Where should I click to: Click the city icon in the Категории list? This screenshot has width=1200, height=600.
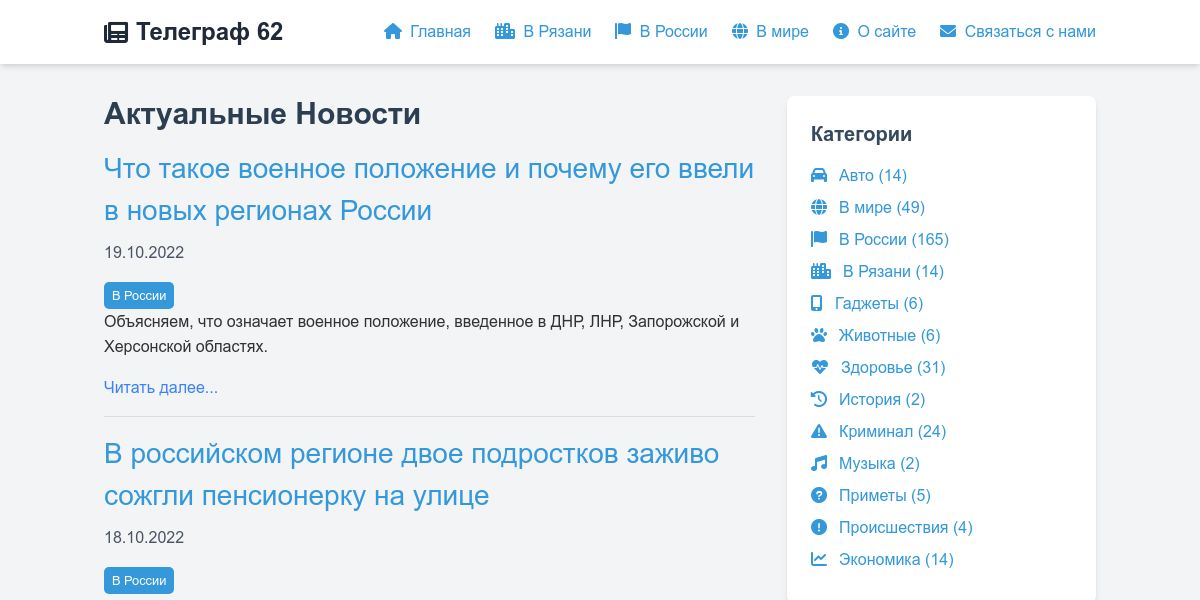[x=821, y=271]
